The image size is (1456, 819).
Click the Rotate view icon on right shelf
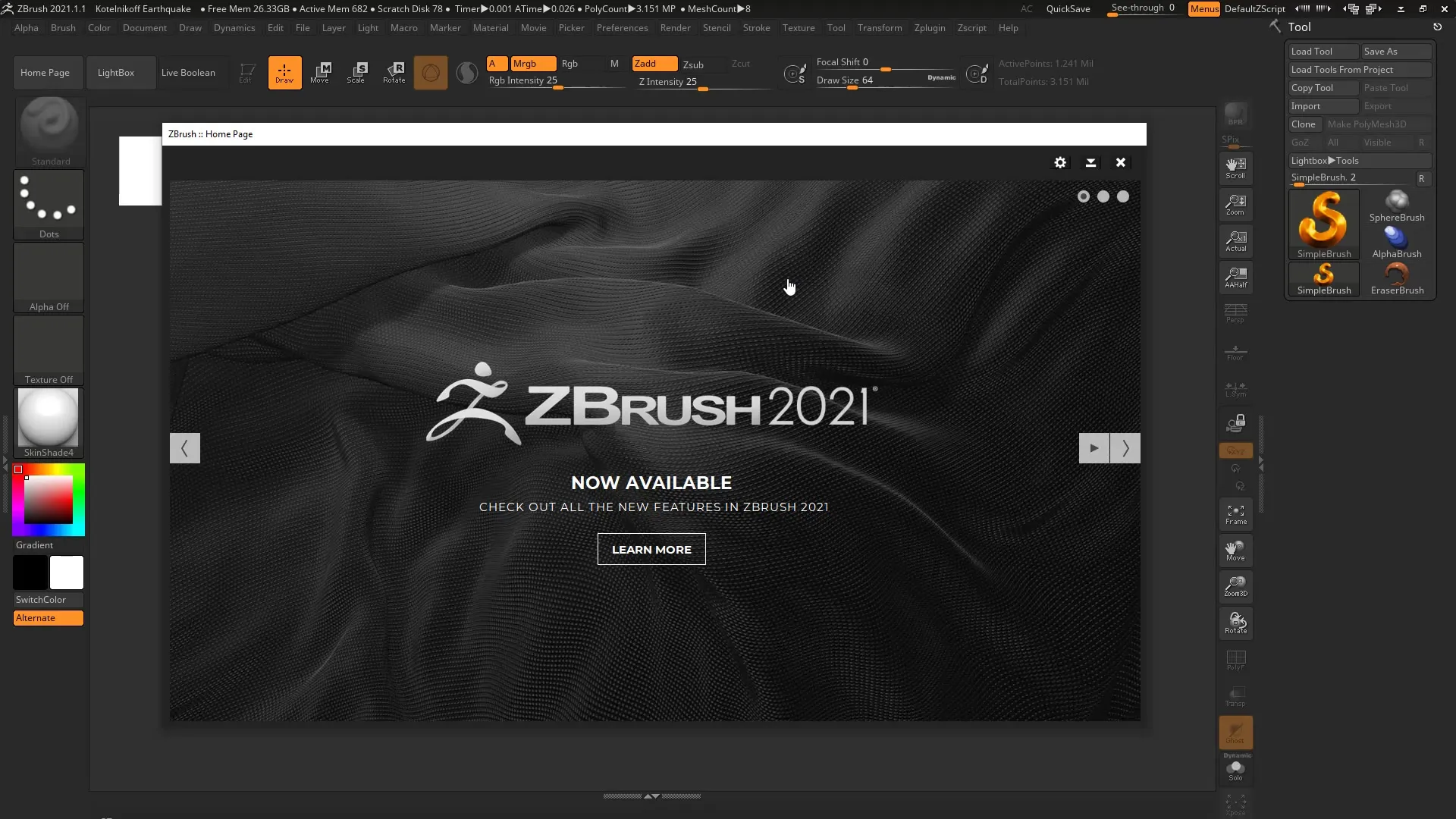tap(1235, 623)
